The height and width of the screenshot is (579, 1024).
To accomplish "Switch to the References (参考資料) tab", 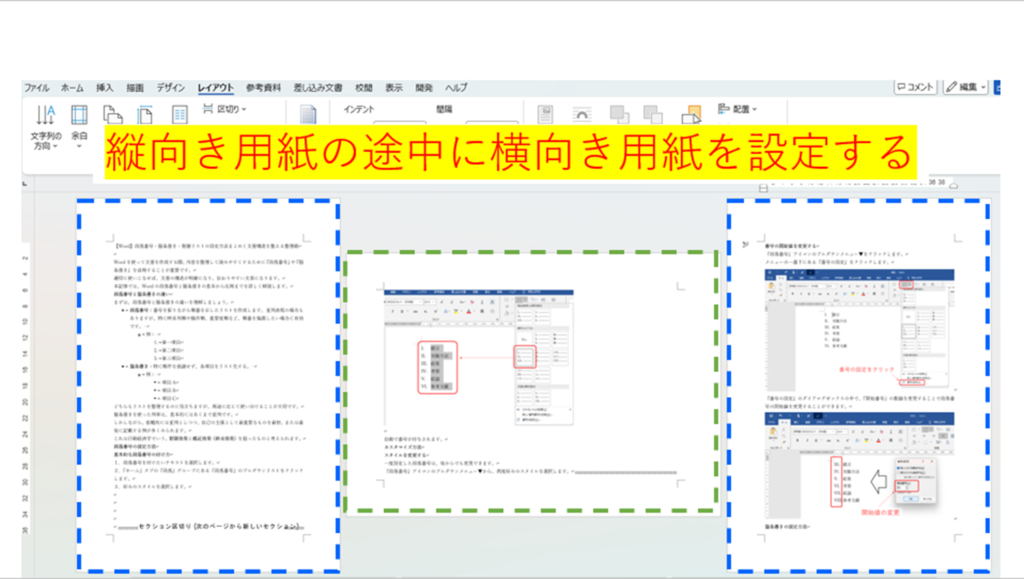I will click(264, 88).
